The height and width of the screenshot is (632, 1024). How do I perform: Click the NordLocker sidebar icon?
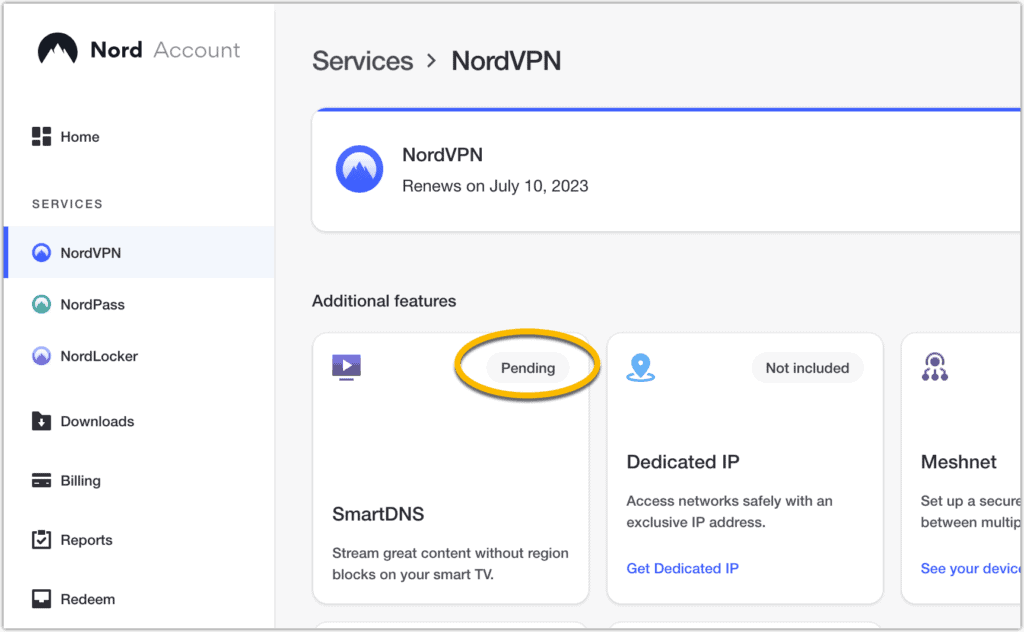pos(41,356)
